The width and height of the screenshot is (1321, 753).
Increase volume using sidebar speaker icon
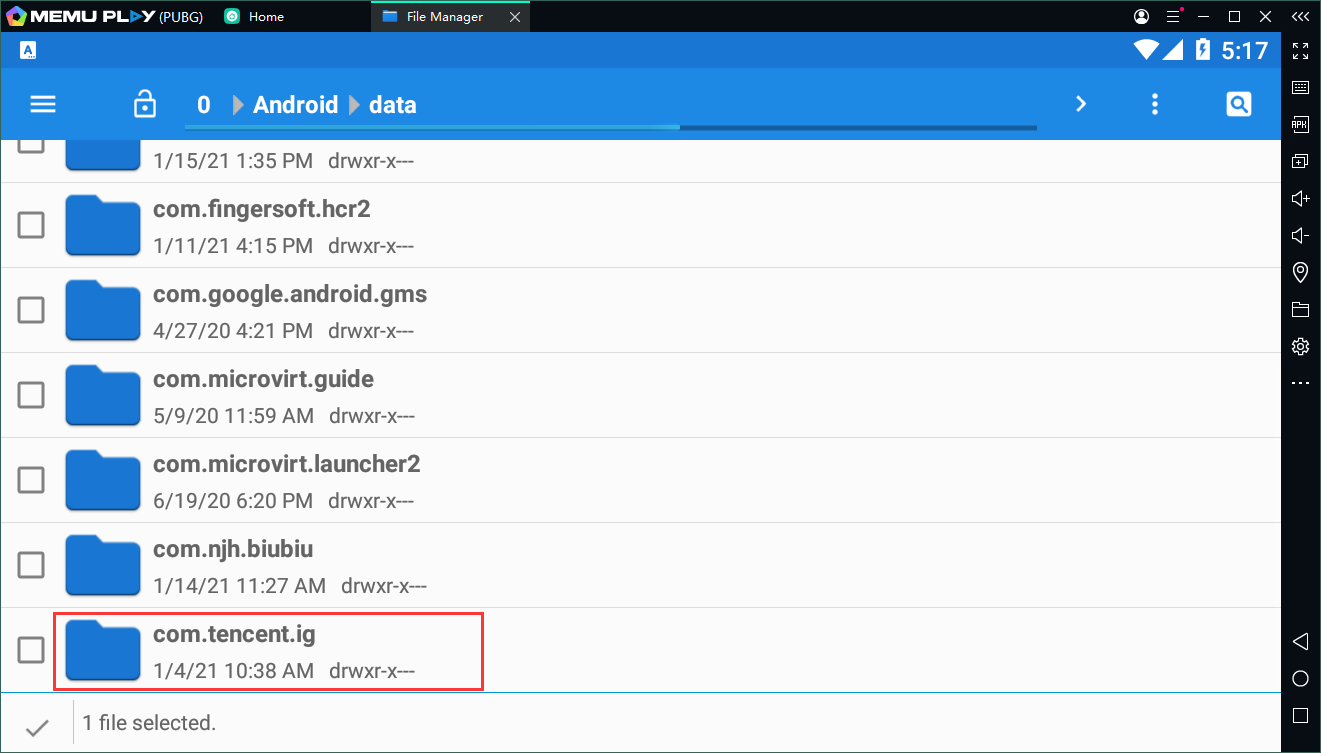click(x=1300, y=198)
